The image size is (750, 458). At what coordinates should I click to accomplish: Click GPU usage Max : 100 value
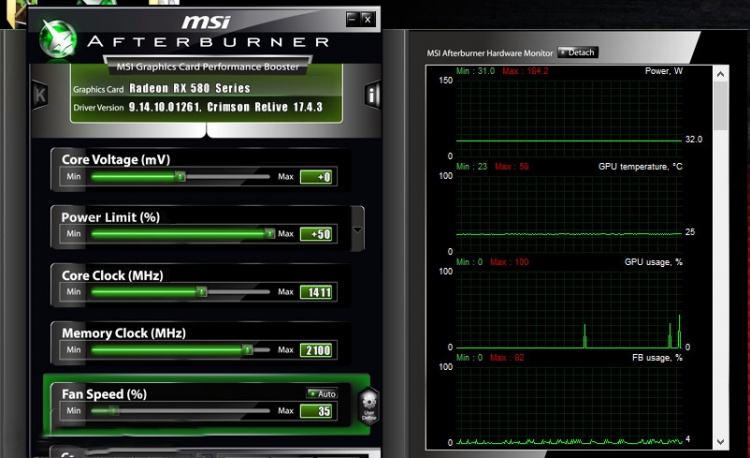509,262
